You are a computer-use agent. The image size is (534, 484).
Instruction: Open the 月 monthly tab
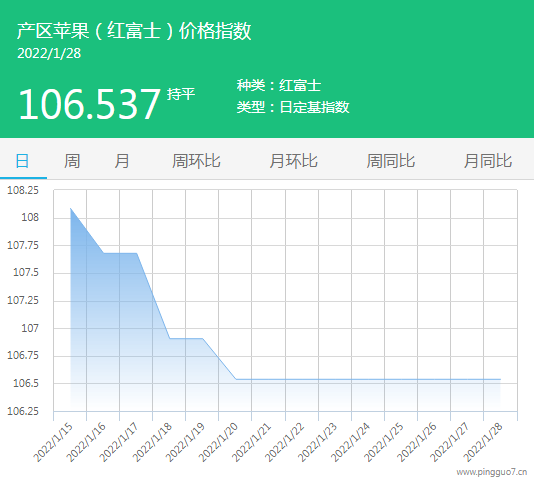point(122,161)
